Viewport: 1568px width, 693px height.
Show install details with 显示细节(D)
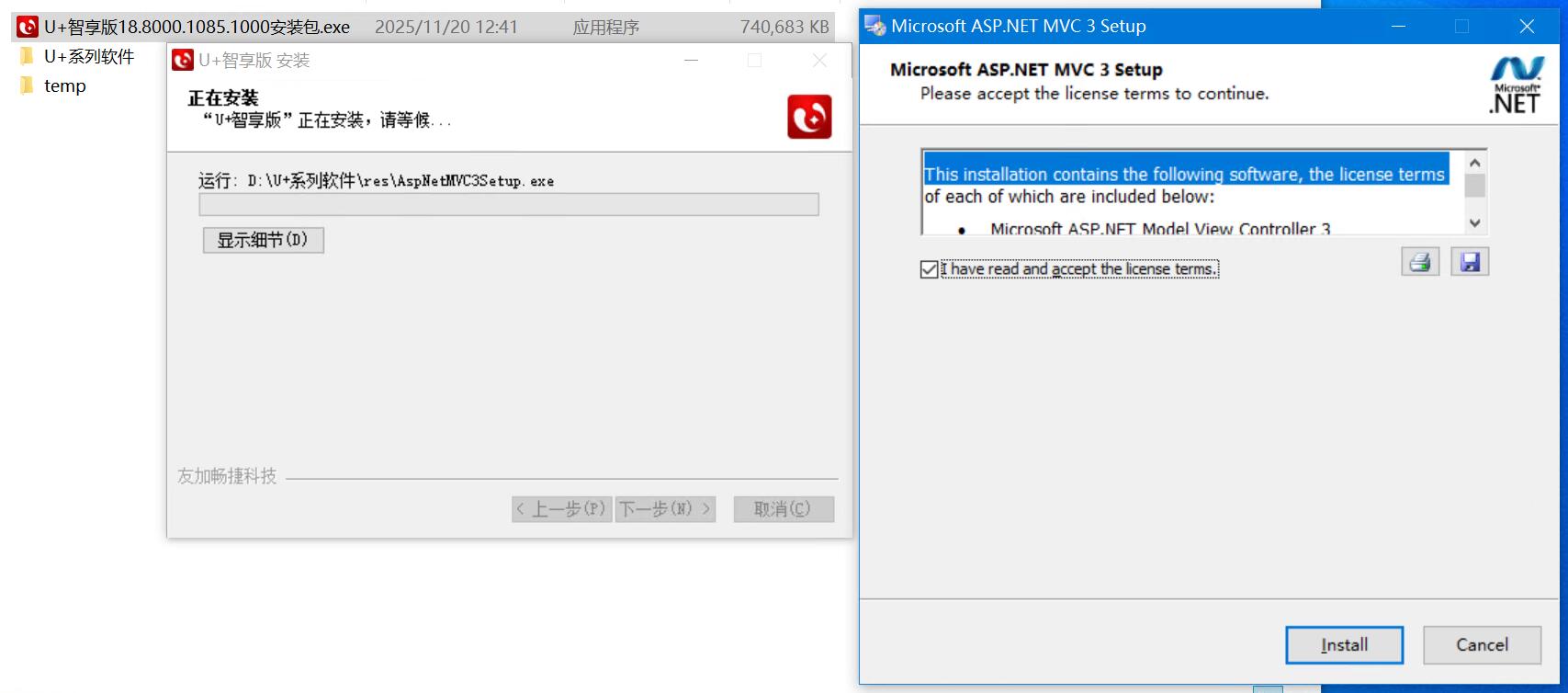point(263,240)
